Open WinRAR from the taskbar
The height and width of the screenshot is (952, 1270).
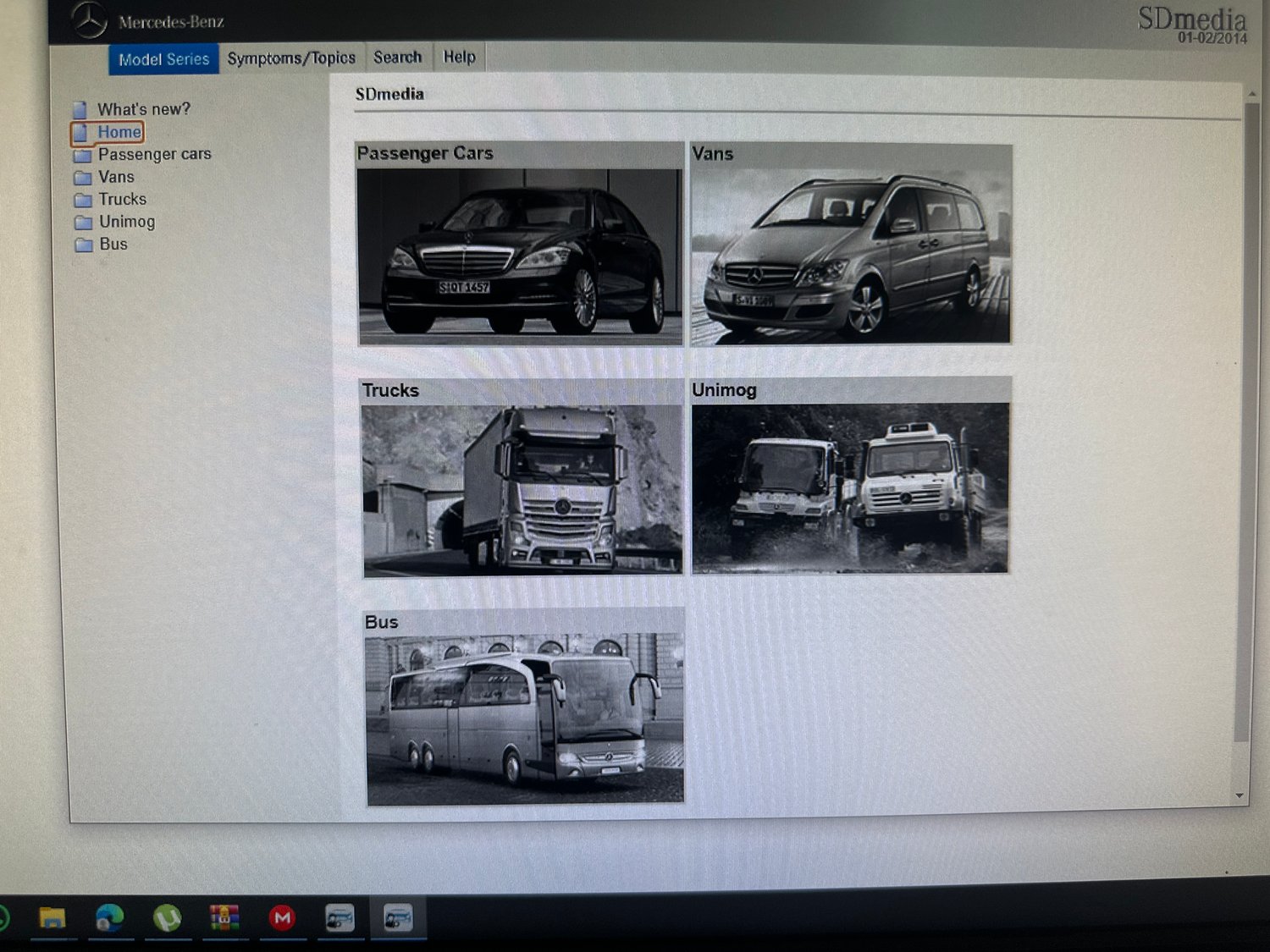(x=224, y=918)
